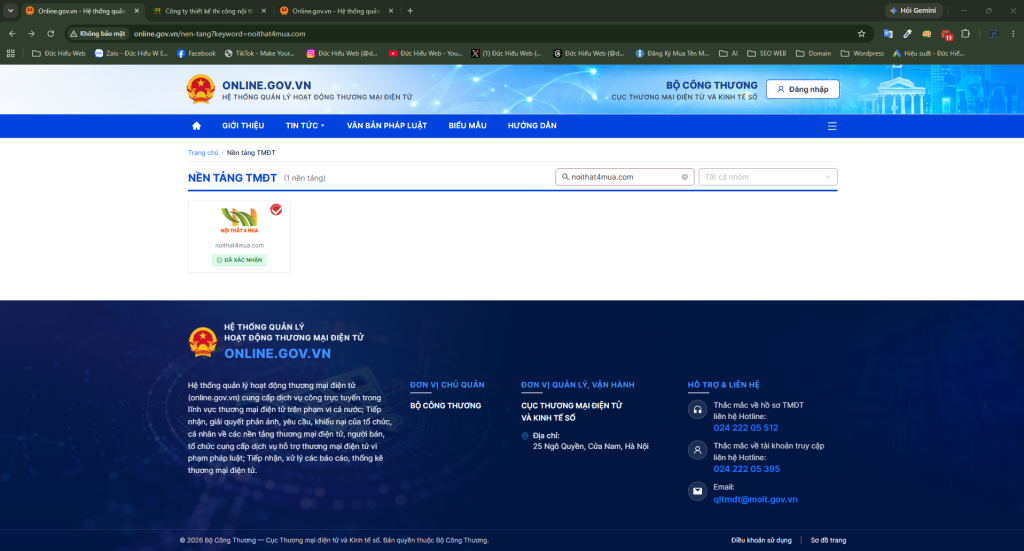The height and width of the screenshot is (551, 1024).
Task: Bookmark this page with the star icon
Action: (x=861, y=34)
